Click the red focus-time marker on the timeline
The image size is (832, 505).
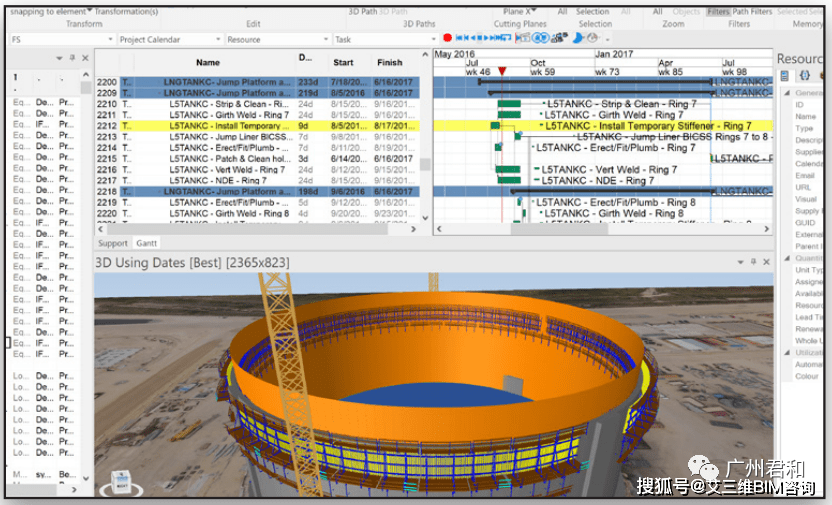point(502,72)
